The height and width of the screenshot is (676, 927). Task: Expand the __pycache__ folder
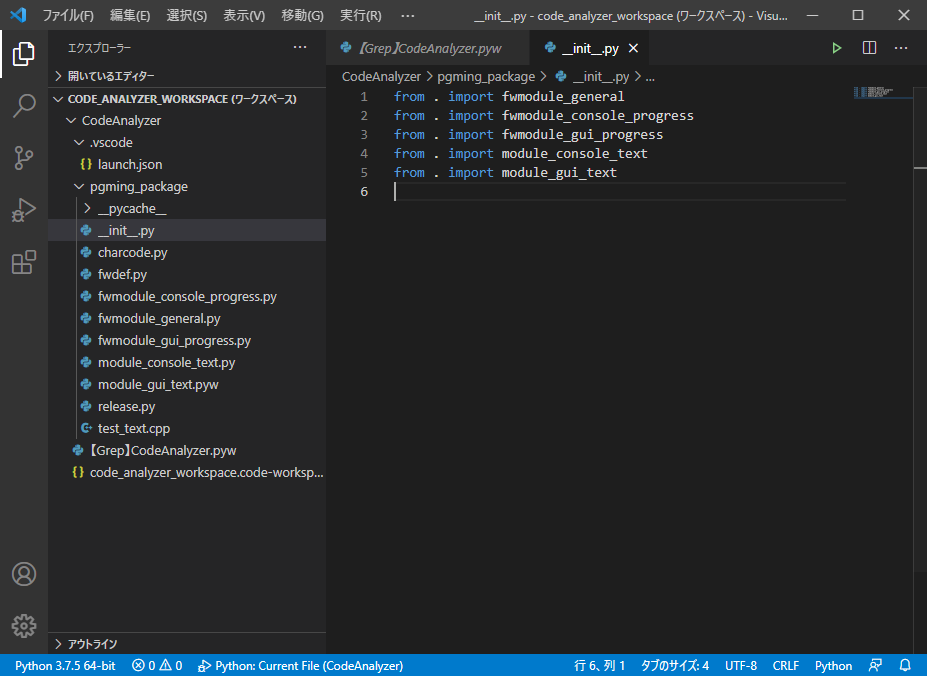(187, 209)
